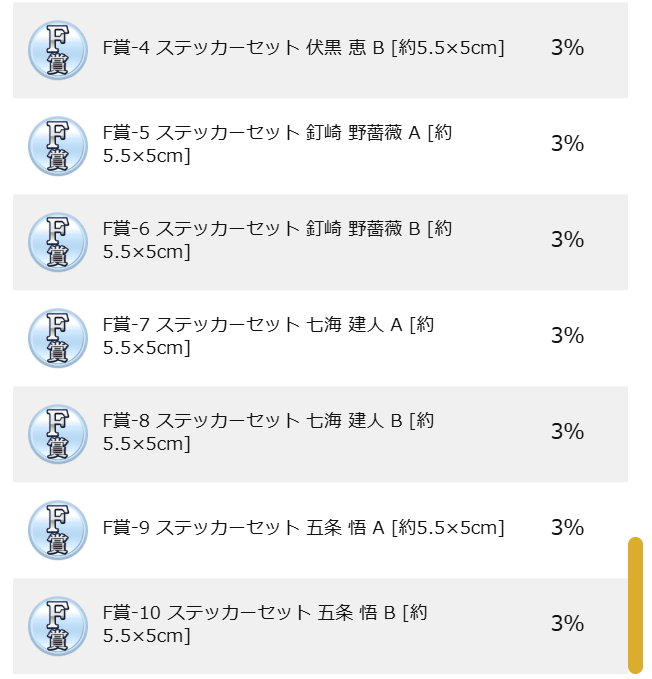Screen dimensions: 652x679
Task: Select F賞-5 釘崎 野薔薇 A sticker set text
Action: [278, 144]
